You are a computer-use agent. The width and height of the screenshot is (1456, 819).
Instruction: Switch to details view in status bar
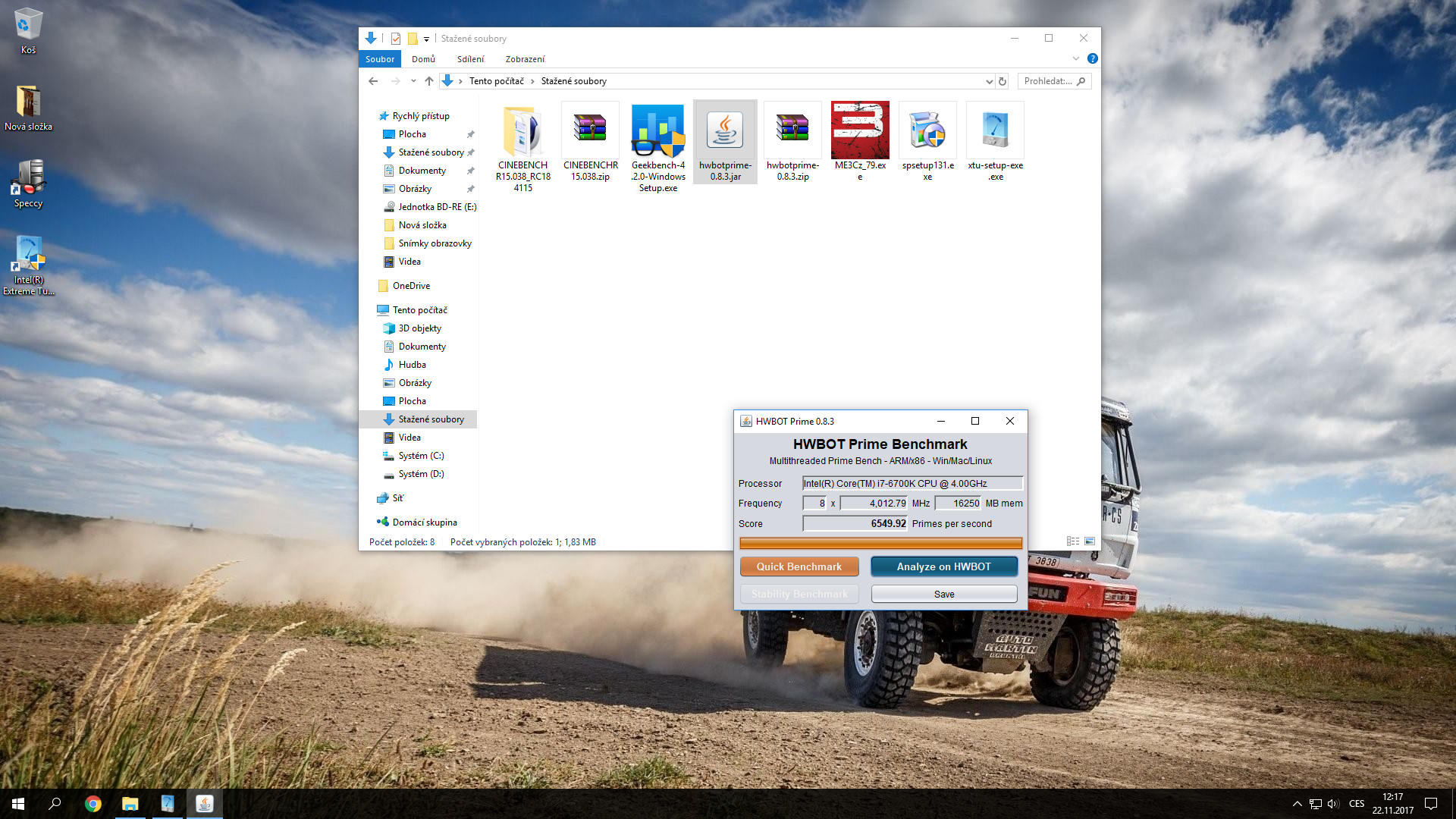[1073, 541]
